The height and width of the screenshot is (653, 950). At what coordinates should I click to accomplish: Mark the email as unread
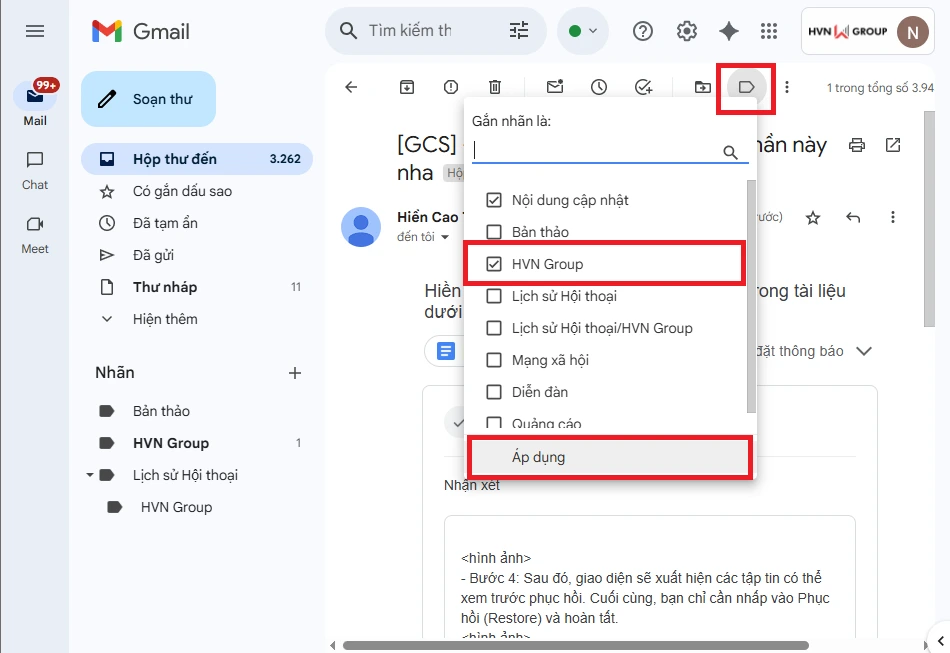[554, 87]
